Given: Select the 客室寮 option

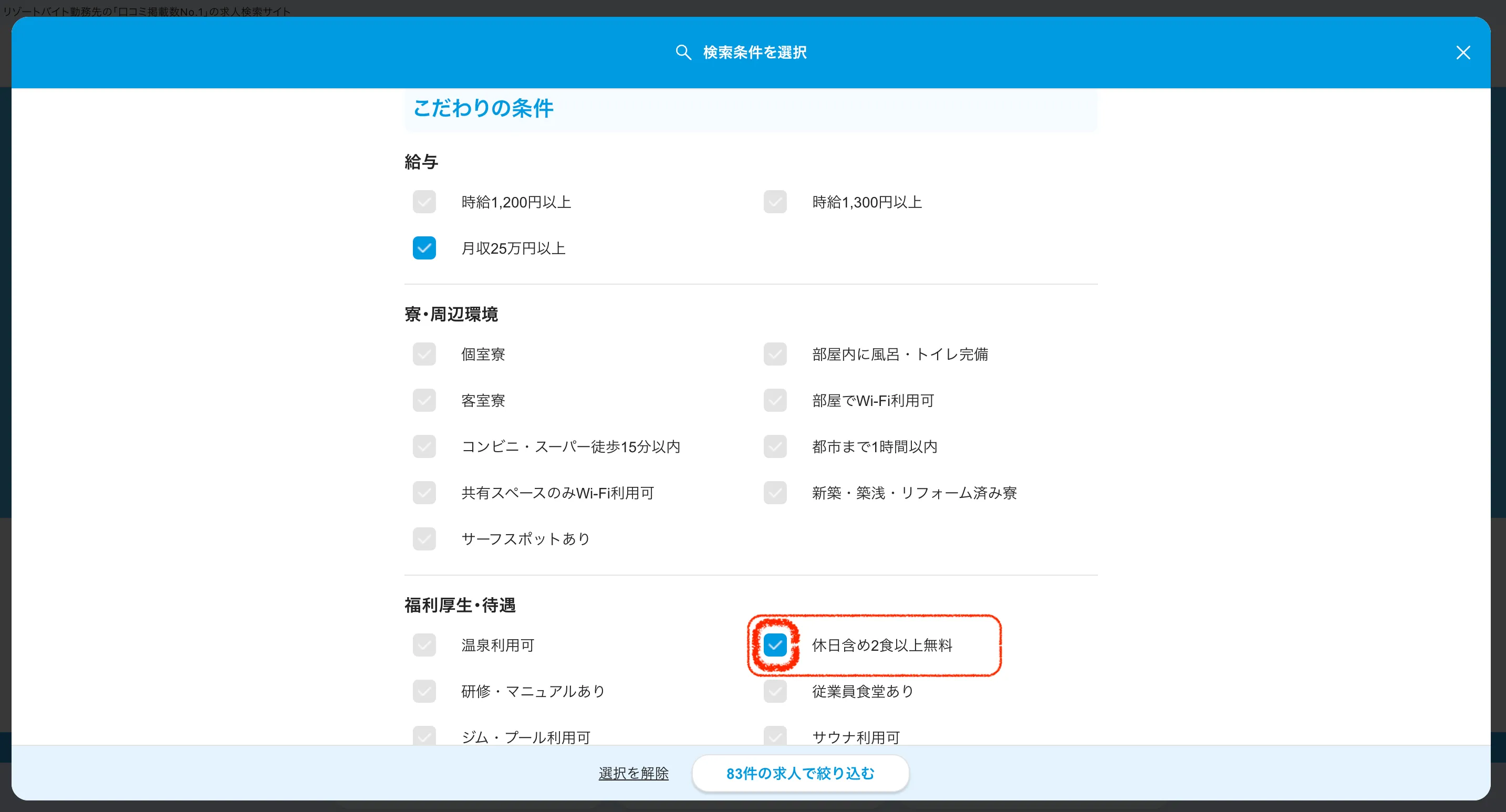Looking at the screenshot, I should pyautogui.click(x=424, y=400).
